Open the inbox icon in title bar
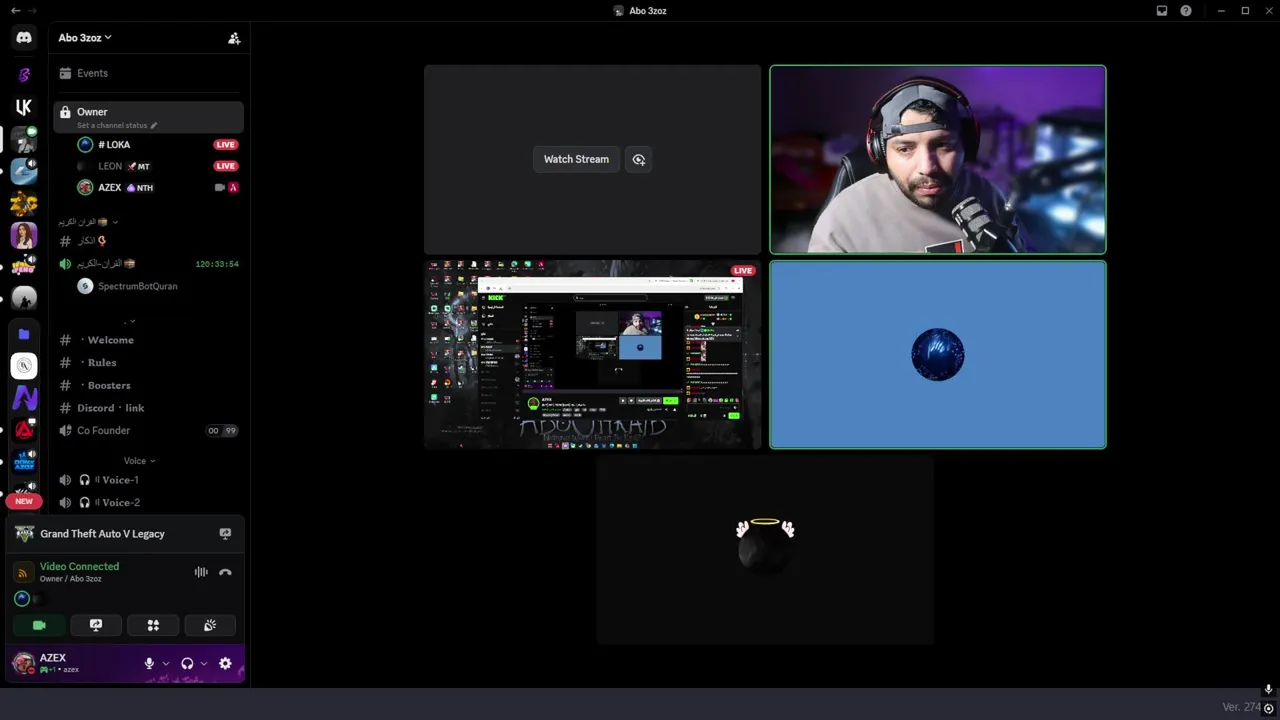 (1162, 10)
